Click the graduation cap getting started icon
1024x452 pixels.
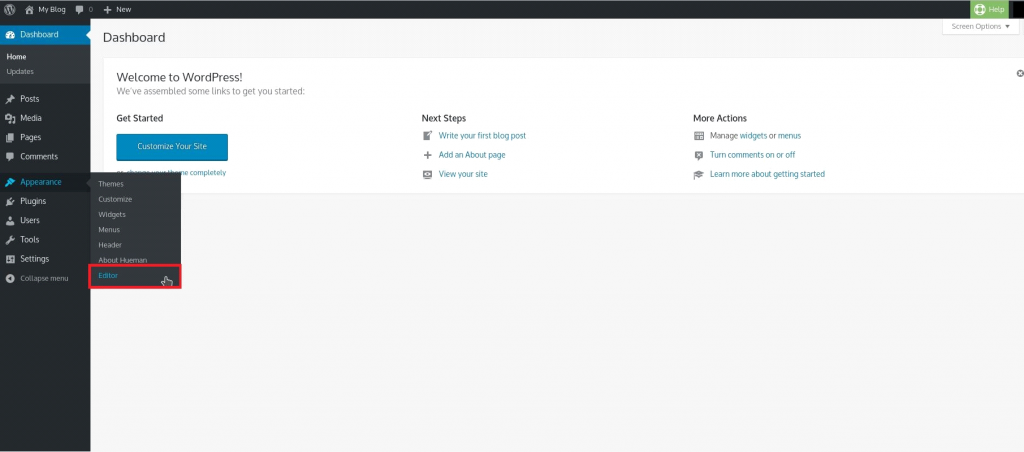(x=699, y=174)
